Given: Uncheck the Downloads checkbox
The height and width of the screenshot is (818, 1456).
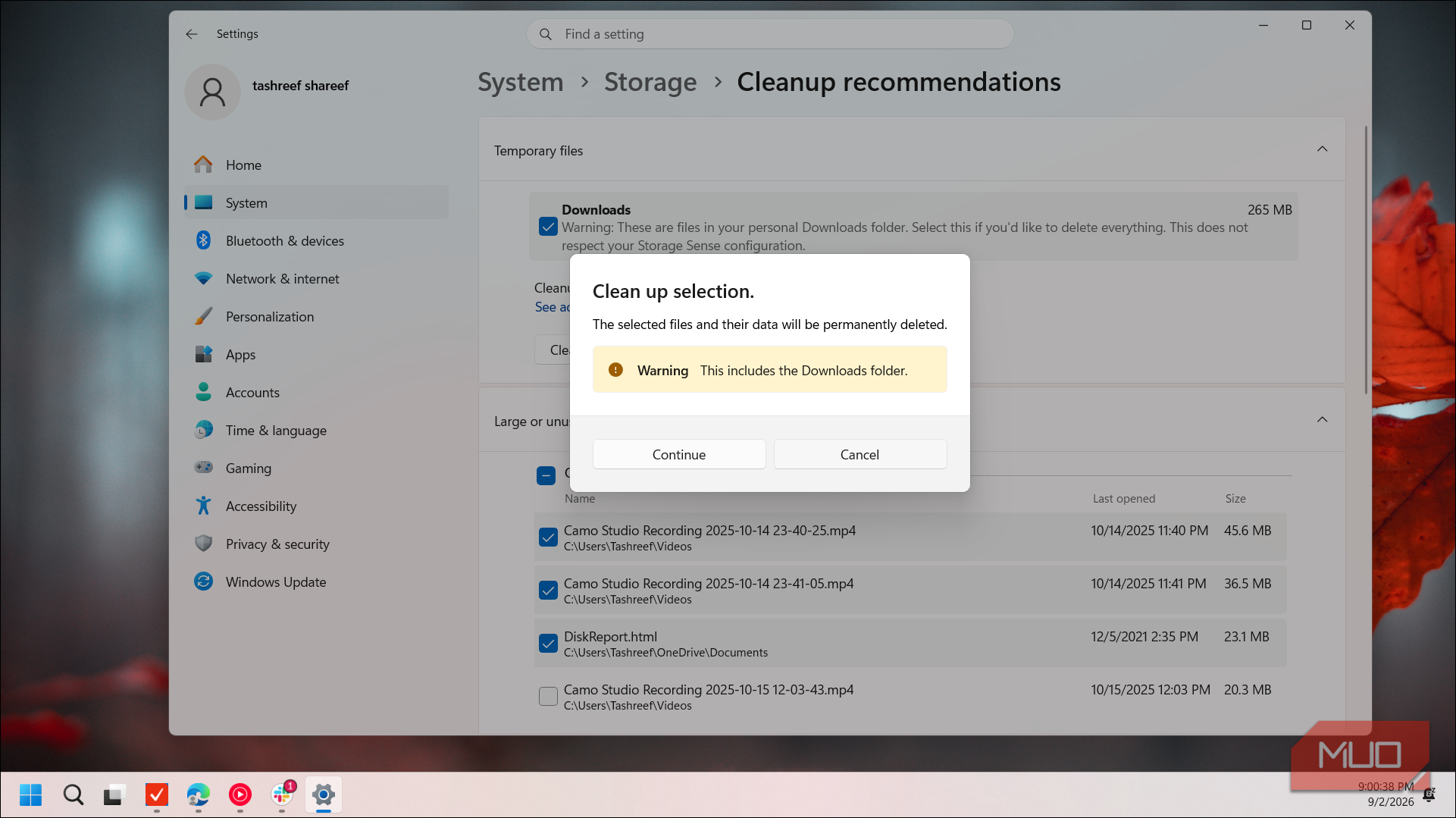Looking at the screenshot, I should tap(548, 227).
